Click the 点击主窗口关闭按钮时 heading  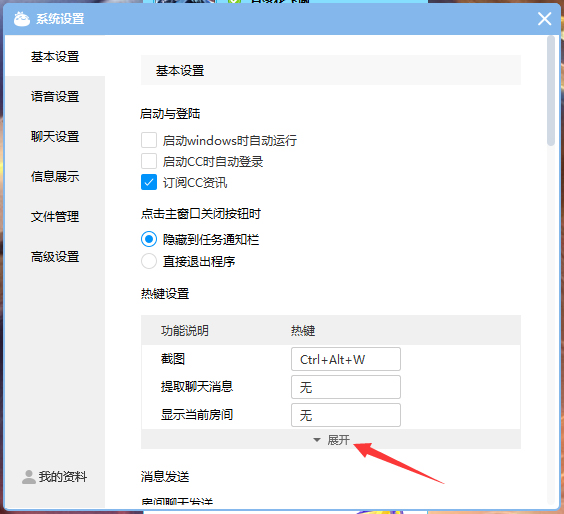201,214
